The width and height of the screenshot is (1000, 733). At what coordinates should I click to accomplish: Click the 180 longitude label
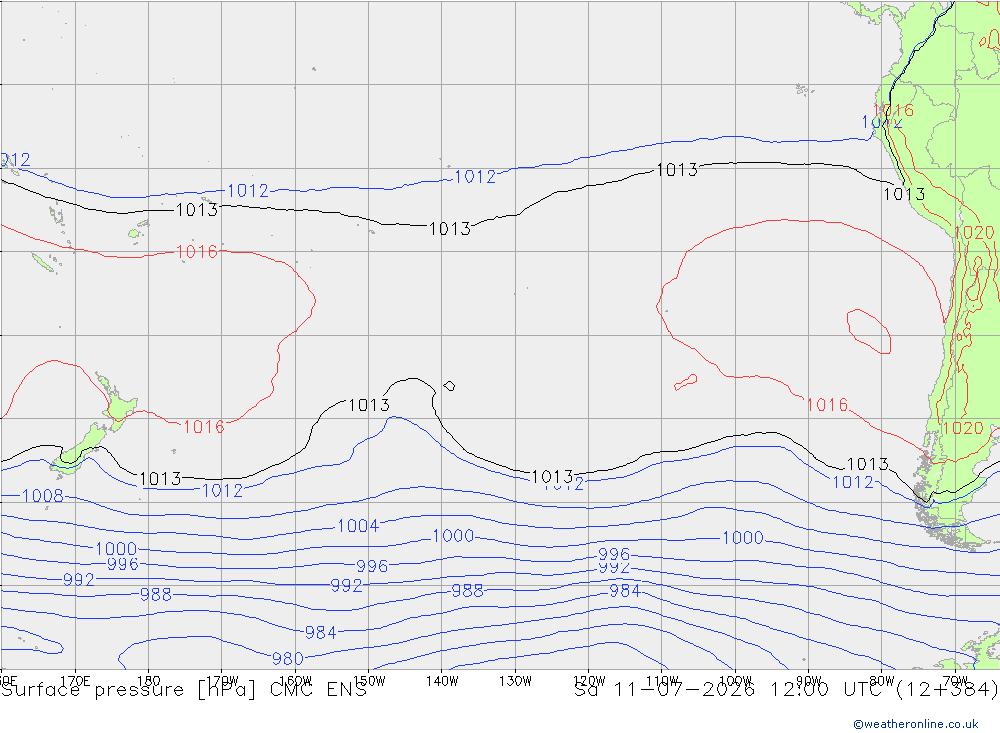[x=149, y=681]
